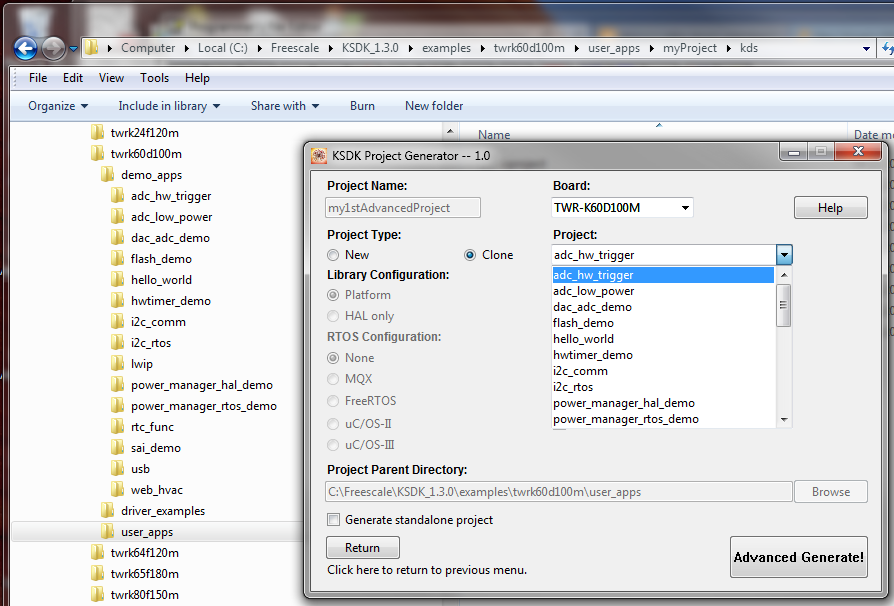Click the adc_hw_trigger folder icon in tree
Image resolution: width=894 pixels, height=606 pixels.
point(117,196)
